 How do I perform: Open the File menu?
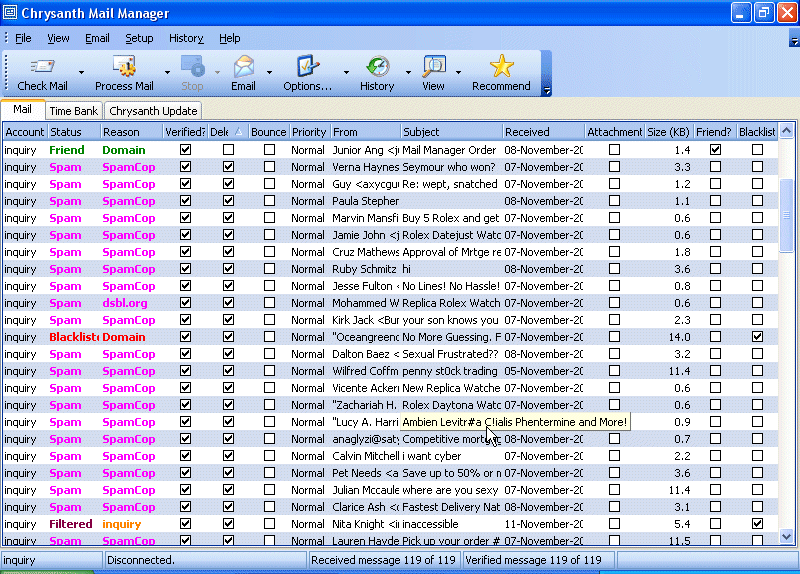tap(23, 38)
